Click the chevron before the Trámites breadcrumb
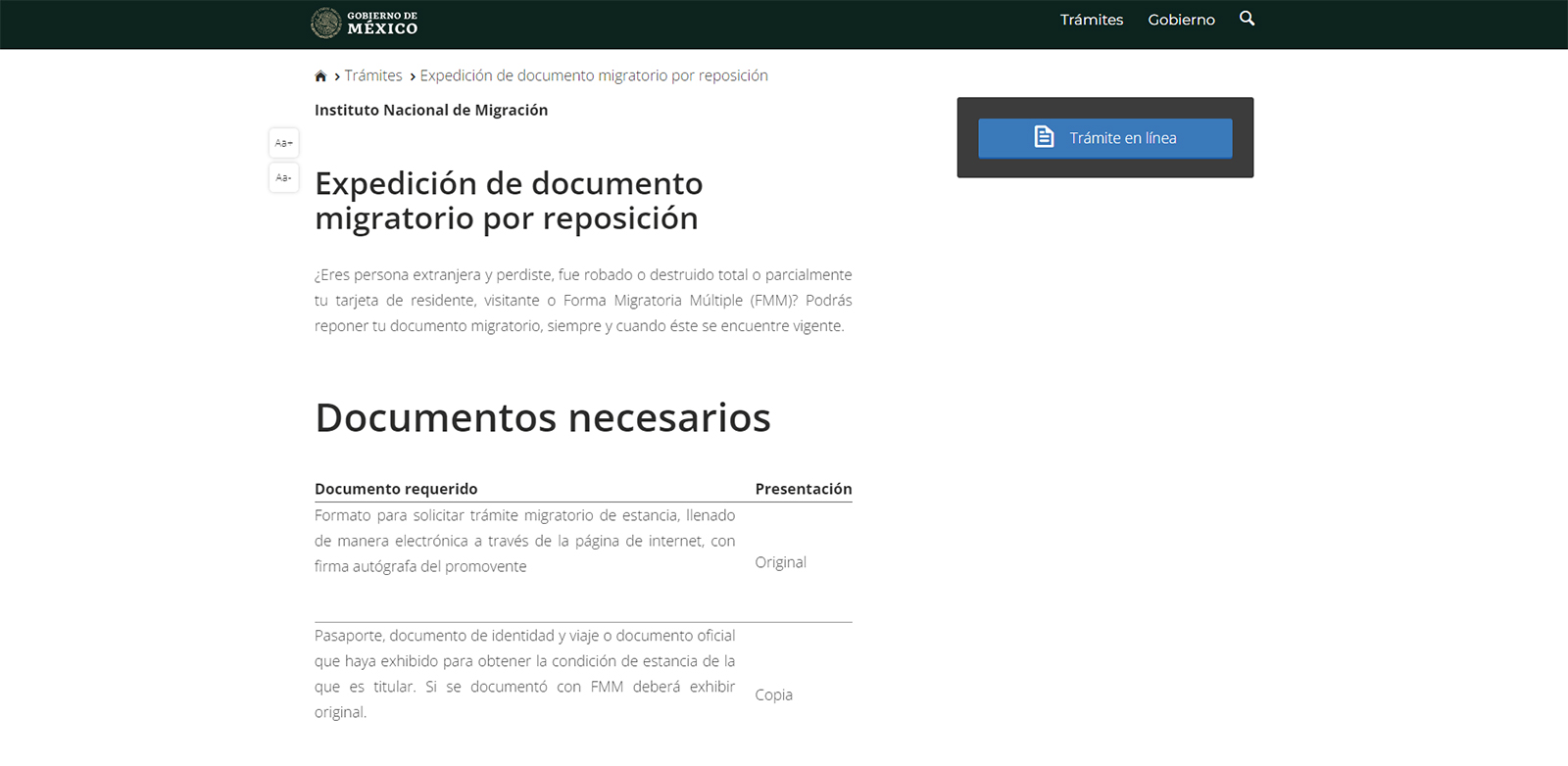 pyautogui.click(x=337, y=76)
